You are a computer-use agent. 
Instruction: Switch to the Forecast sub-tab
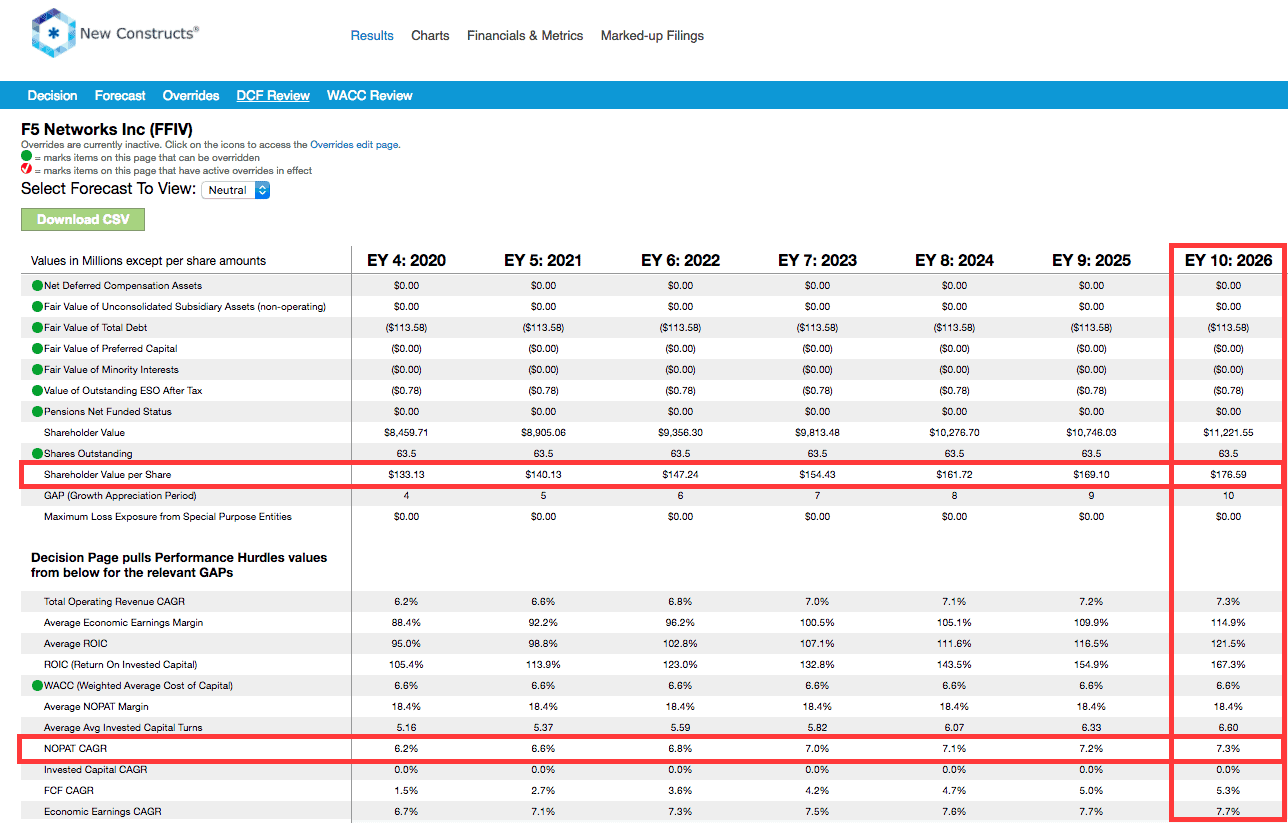120,96
